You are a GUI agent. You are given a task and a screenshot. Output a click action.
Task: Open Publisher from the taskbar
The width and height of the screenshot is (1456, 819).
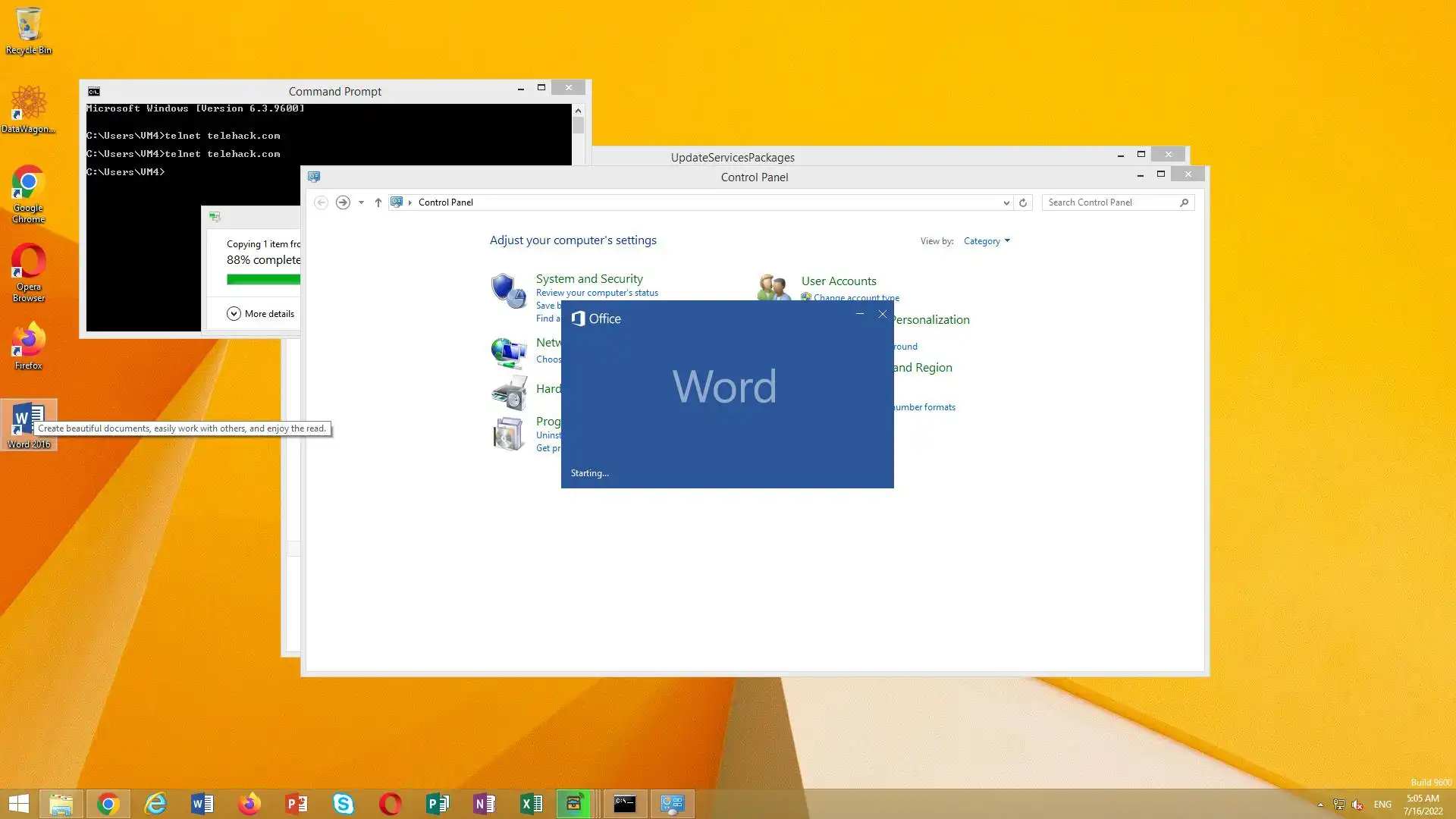point(438,804)
